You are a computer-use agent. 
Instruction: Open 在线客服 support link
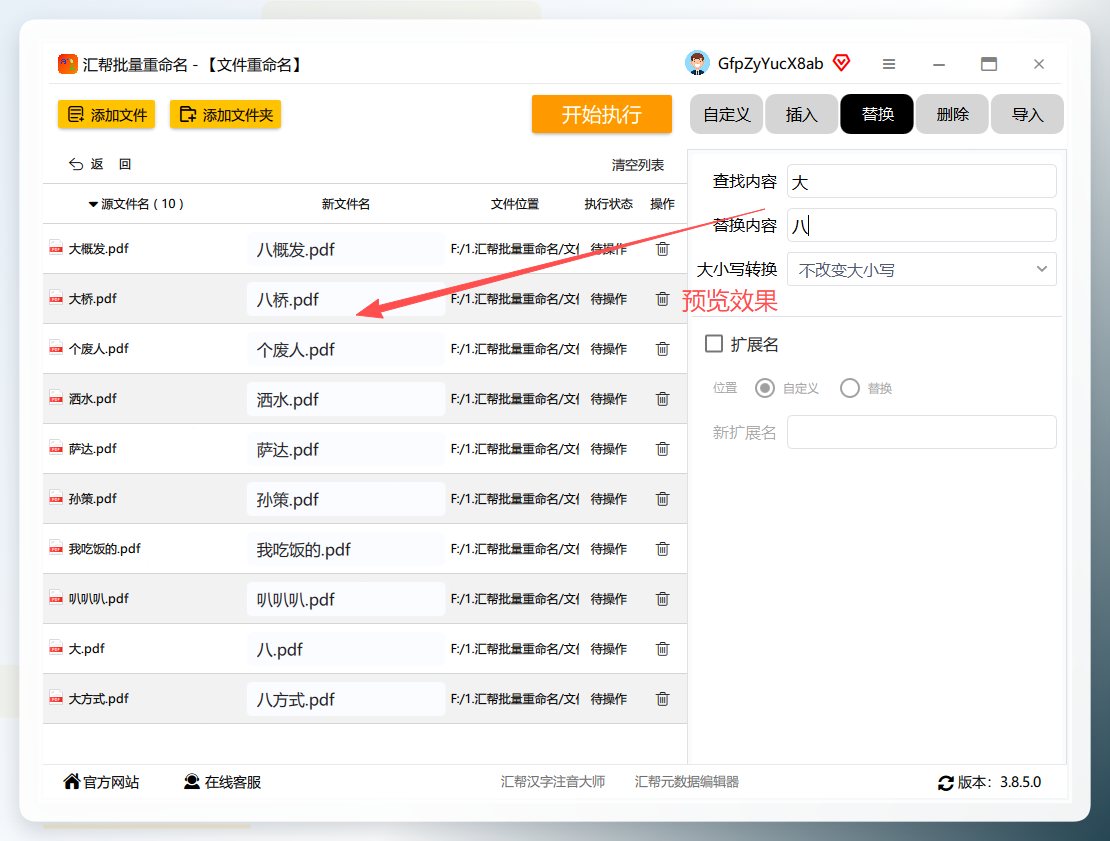222,782
